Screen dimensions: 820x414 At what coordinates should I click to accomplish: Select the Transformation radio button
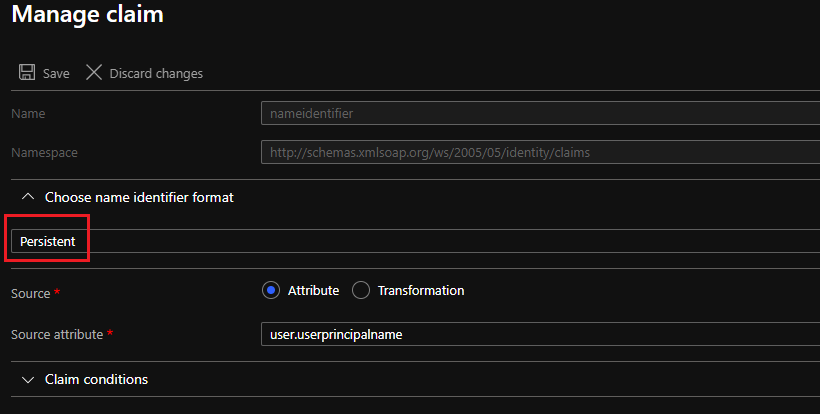tap(361, 290)
